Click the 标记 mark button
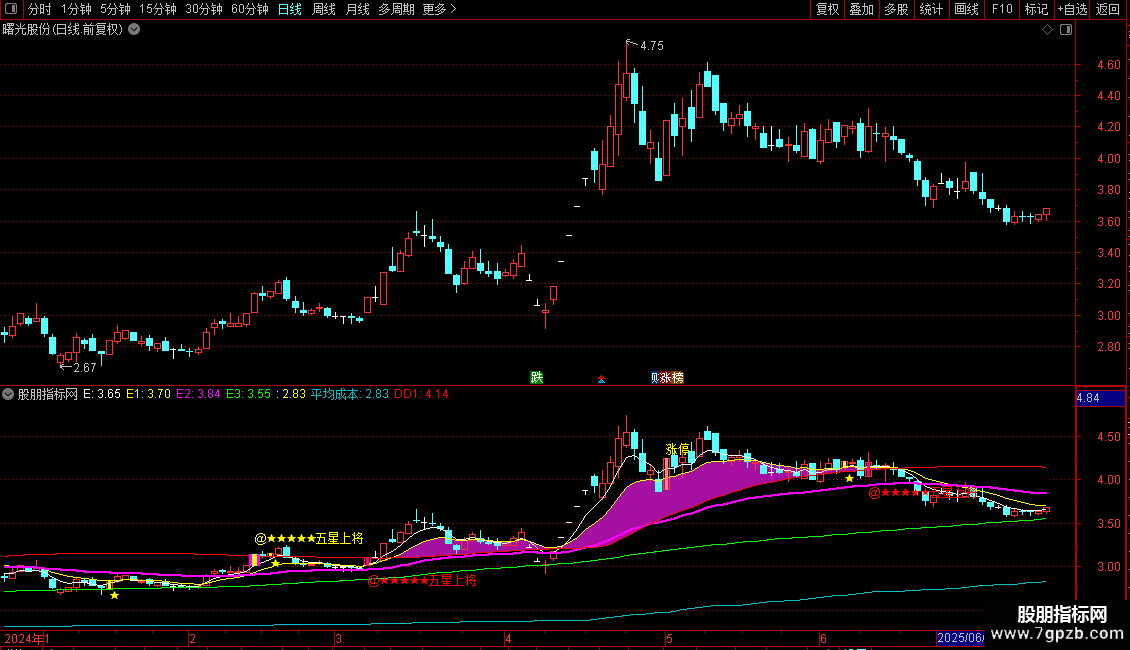This screenshot has width=1130, height=650. point(1036,9)
